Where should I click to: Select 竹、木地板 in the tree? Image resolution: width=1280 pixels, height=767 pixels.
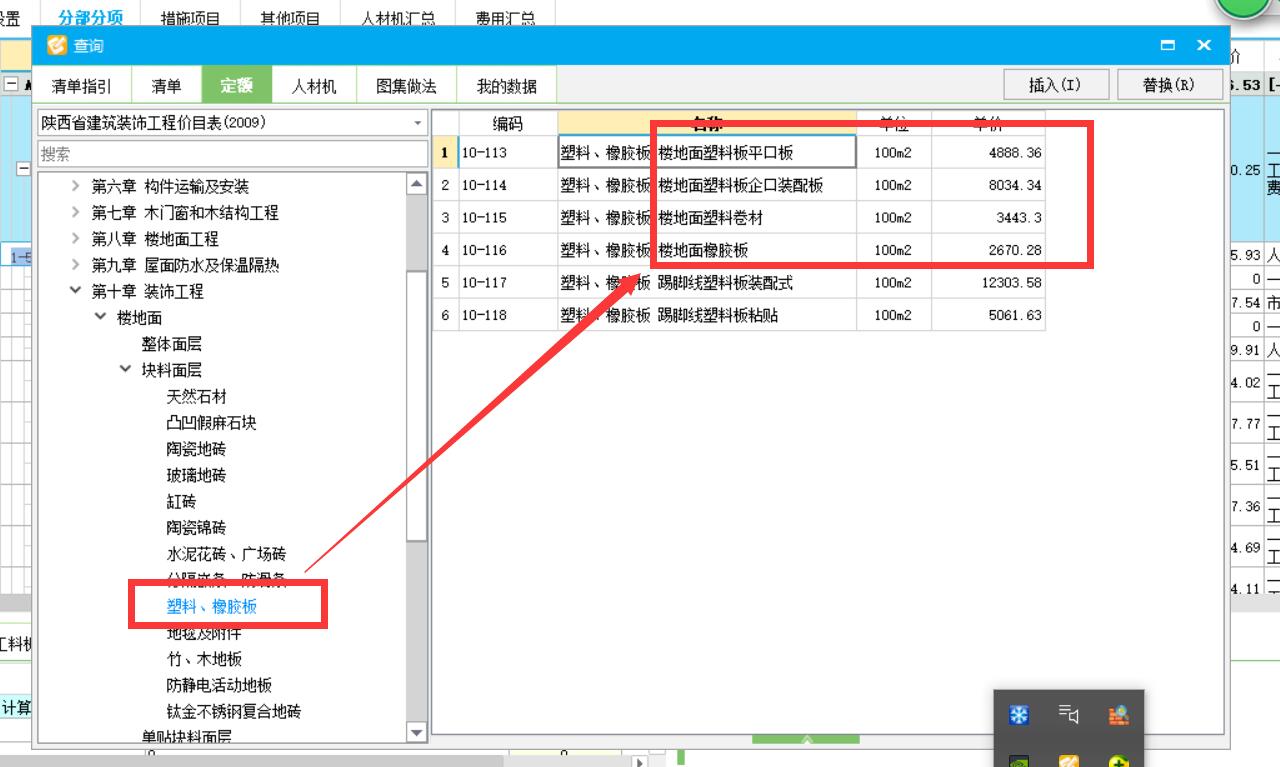tap(204, 659)
